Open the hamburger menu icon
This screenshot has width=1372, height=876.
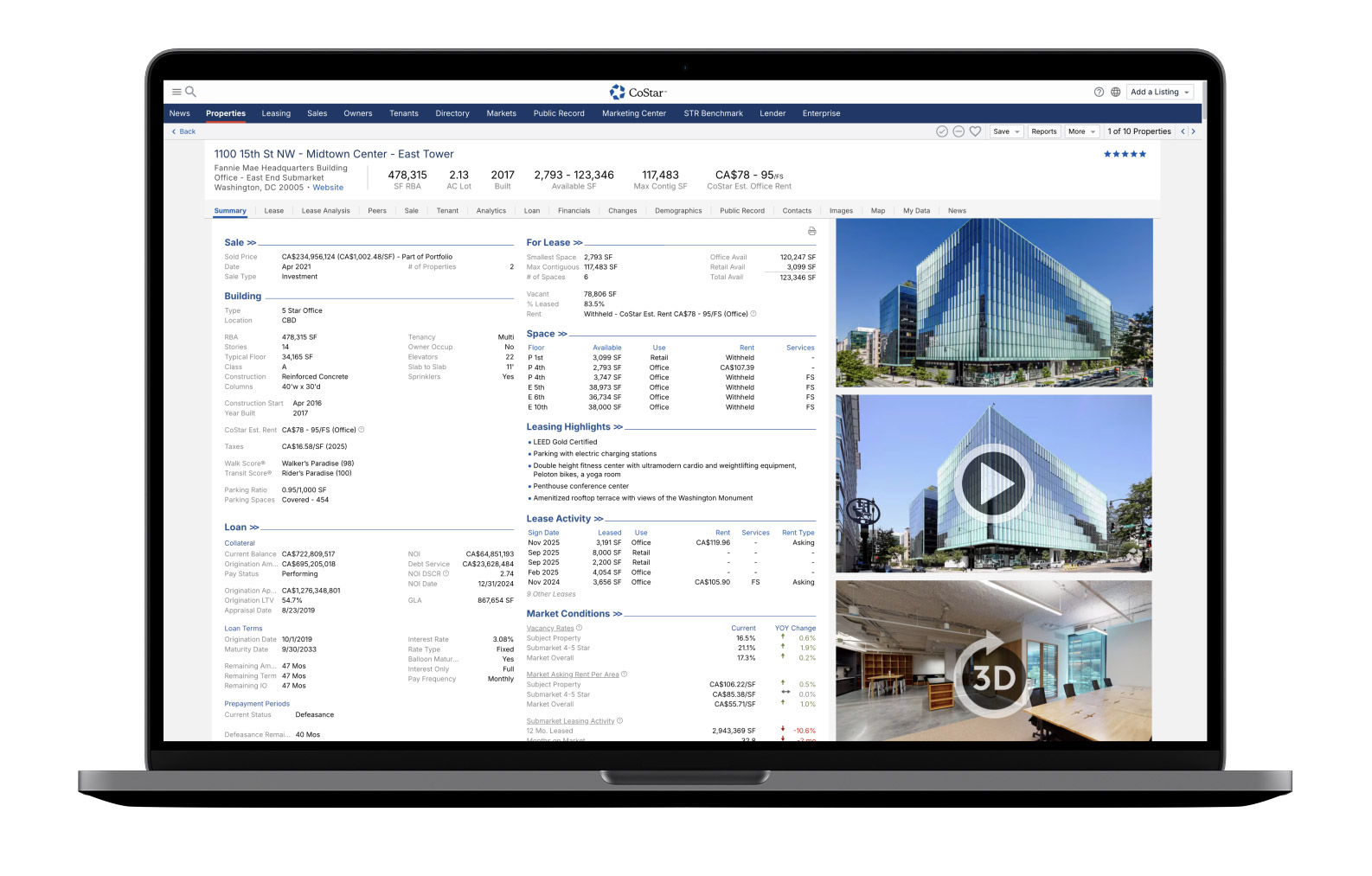(176, 92)
